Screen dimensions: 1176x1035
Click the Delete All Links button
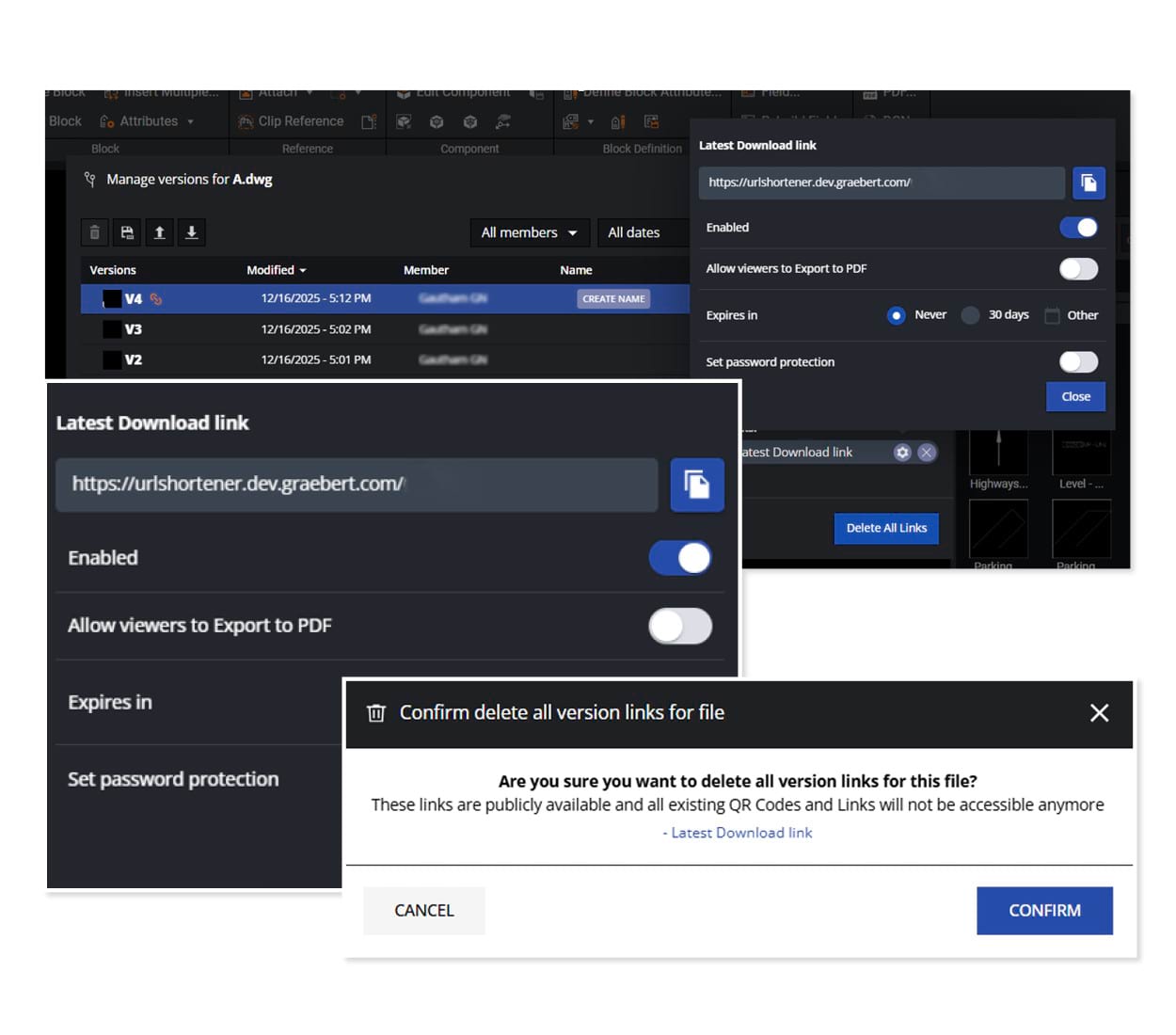click(x=886, y=528)
